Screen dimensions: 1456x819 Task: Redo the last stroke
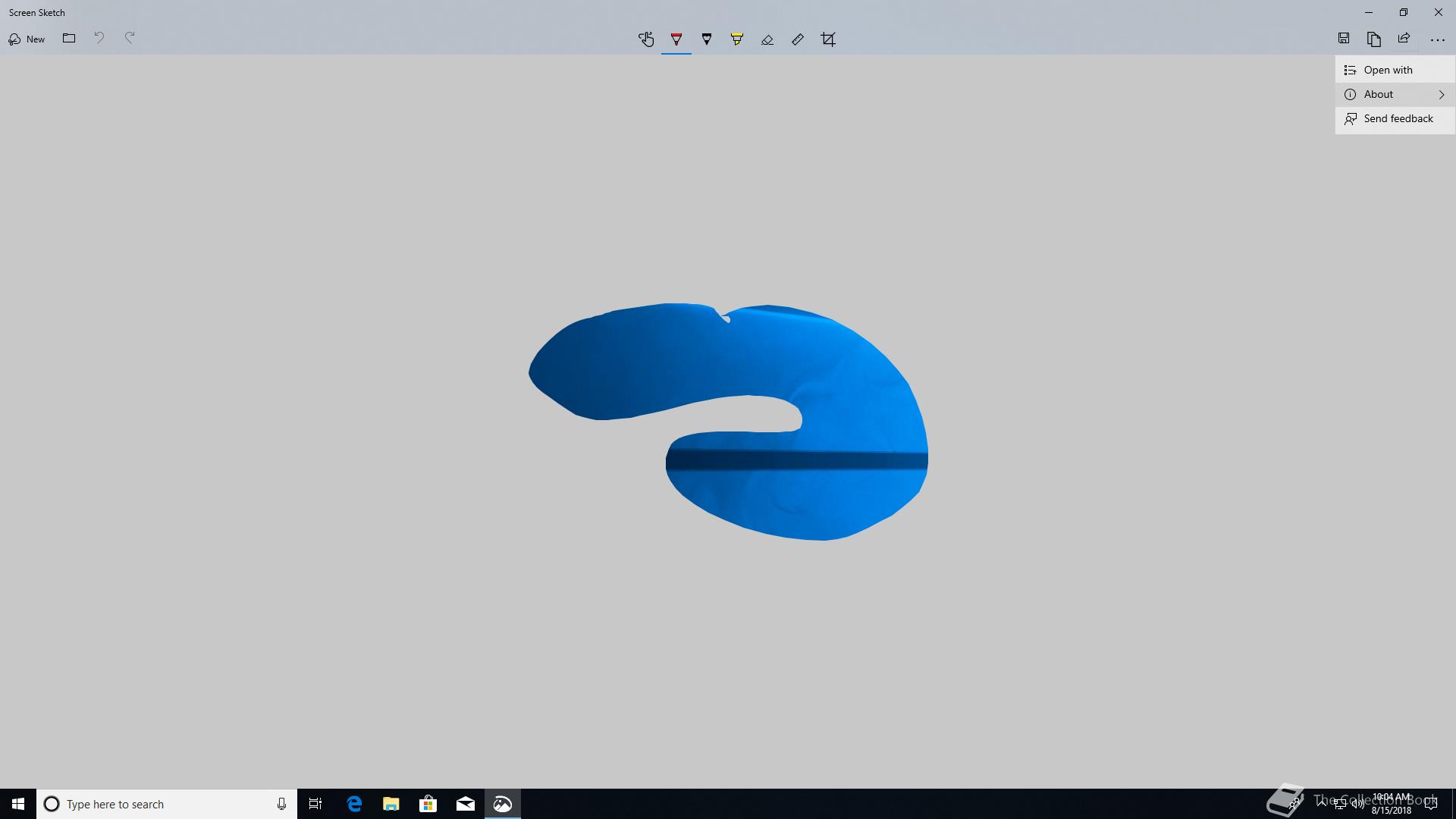[130, 38]
